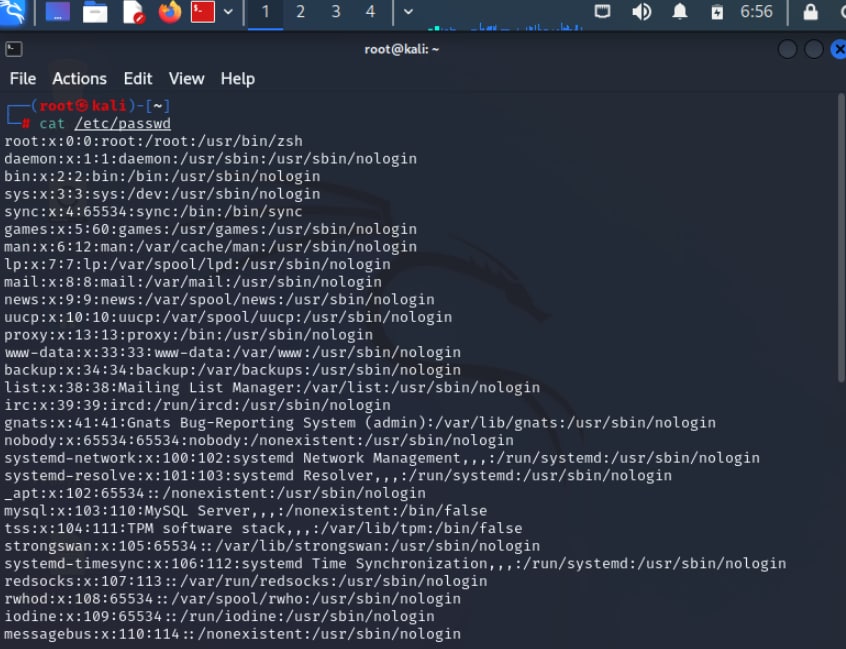Click the systemd-network line
Viewport: 846px width, 649px height.
[x=382, y=458]
